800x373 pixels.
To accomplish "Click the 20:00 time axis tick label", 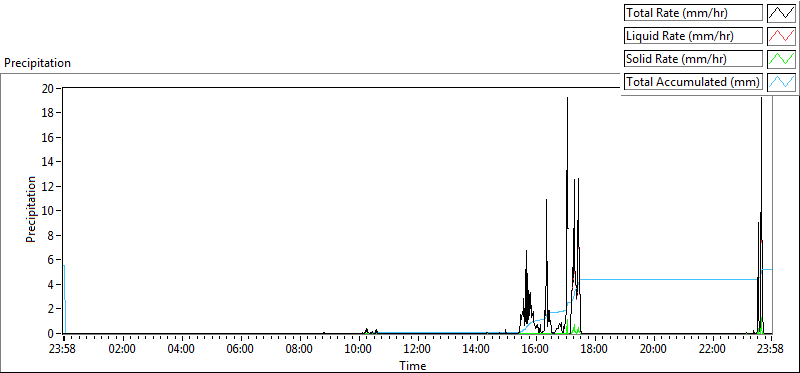I will coord(653,350).
